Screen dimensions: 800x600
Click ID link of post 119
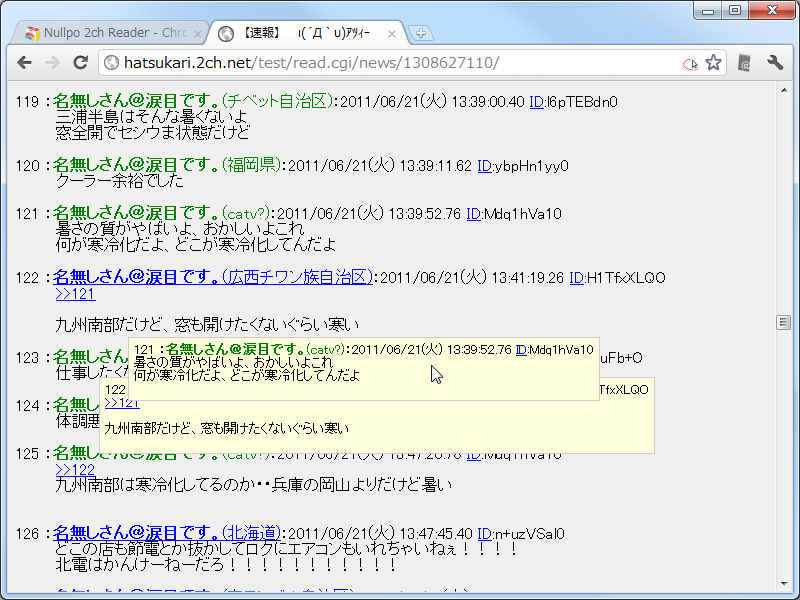pos(537,101)
